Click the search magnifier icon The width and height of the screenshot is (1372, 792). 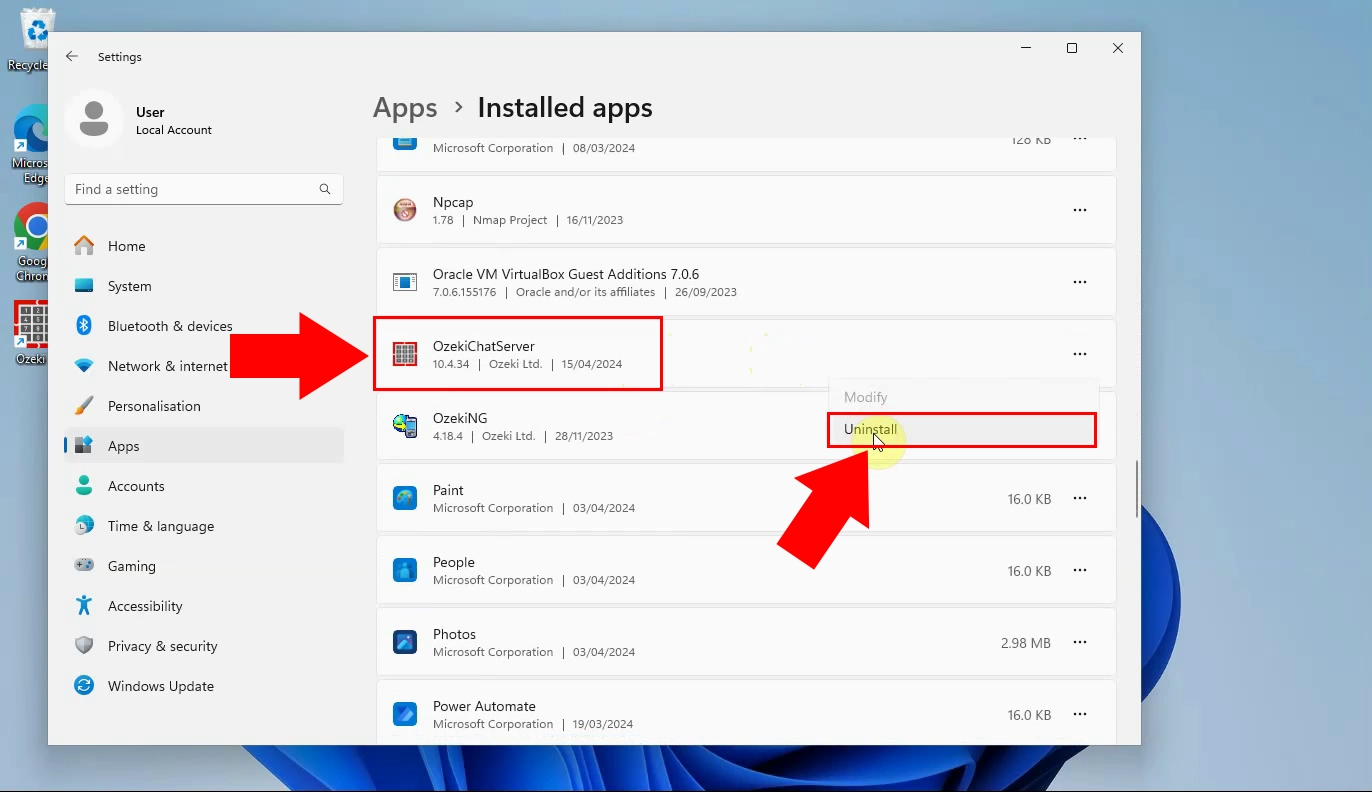point(325,189)
